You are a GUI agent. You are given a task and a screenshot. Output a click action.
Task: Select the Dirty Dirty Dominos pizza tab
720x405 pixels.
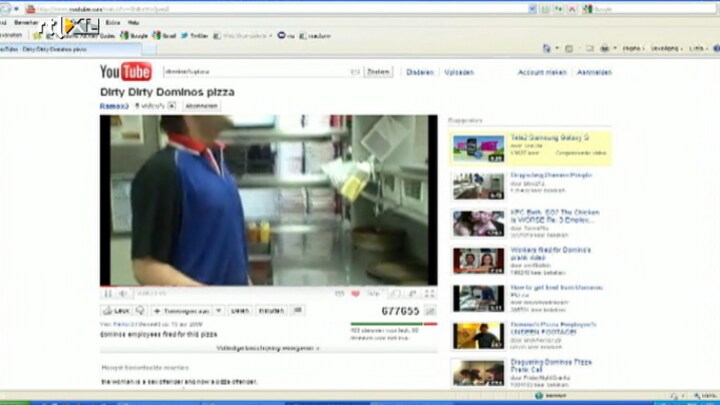[69, 49]
